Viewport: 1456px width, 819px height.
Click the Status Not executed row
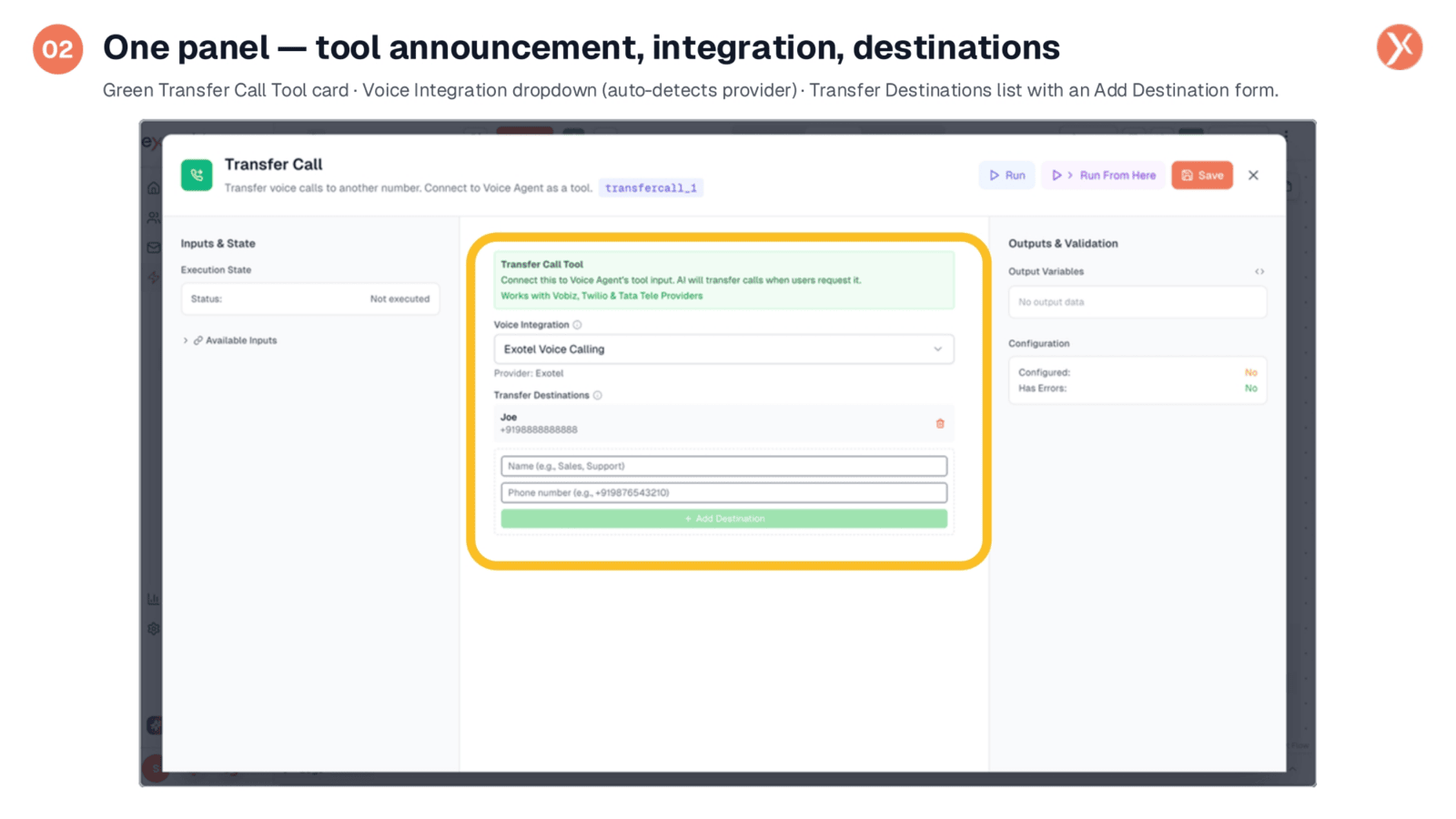click(x=310, y=298)
